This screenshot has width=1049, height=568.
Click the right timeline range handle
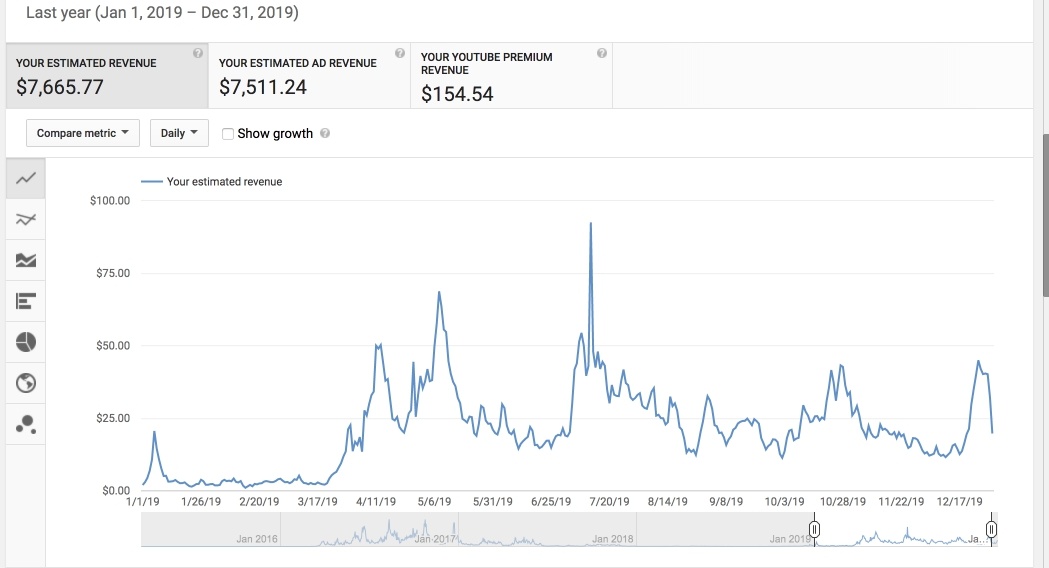991,530
